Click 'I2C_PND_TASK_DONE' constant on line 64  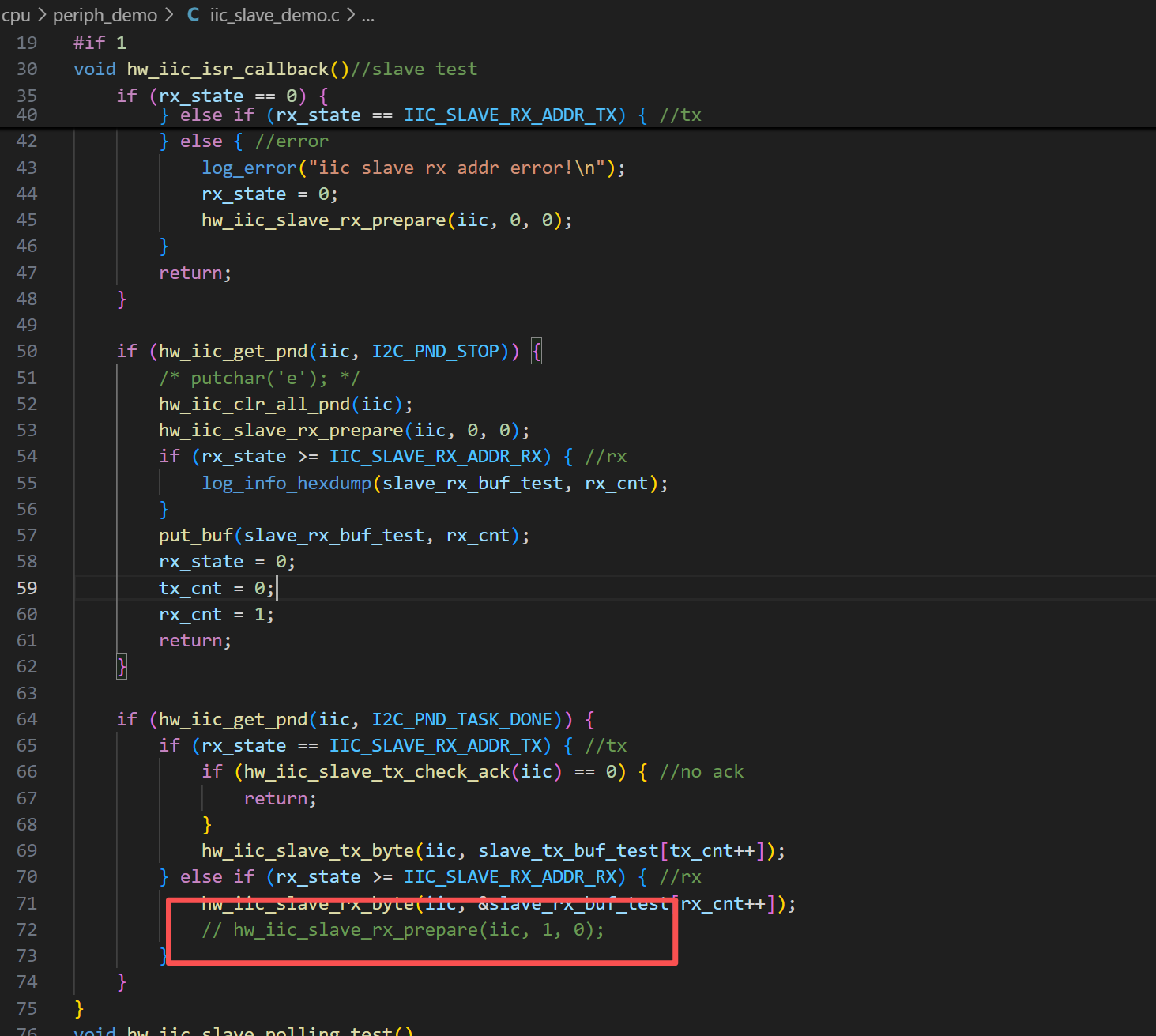pyautogui.click(x=462, y=719)
